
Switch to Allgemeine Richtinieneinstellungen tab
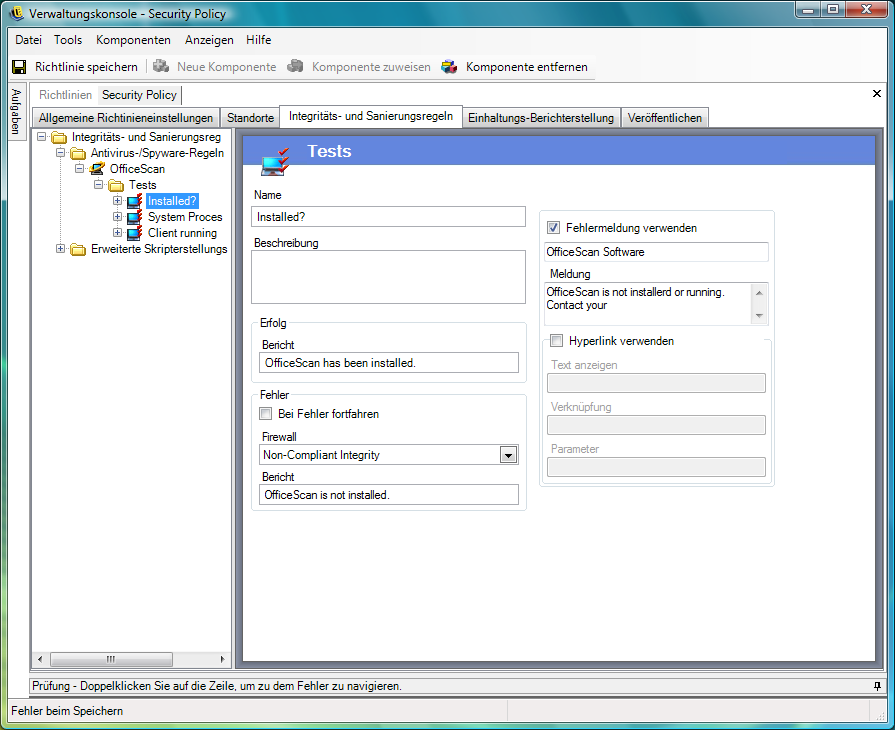126,118
